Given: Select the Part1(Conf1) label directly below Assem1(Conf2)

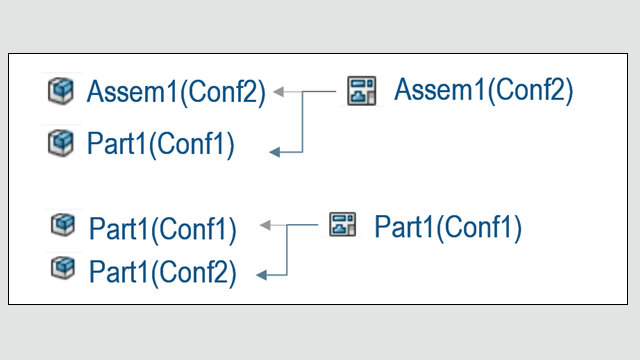Looking at the screenshot, I should click(x=161, y=144).
